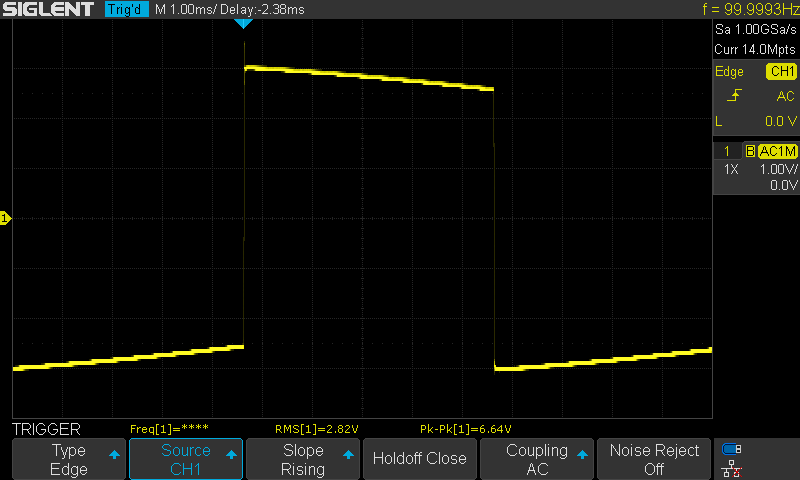Click the blue arrow on Slope softkey

(x=348, y=454)
